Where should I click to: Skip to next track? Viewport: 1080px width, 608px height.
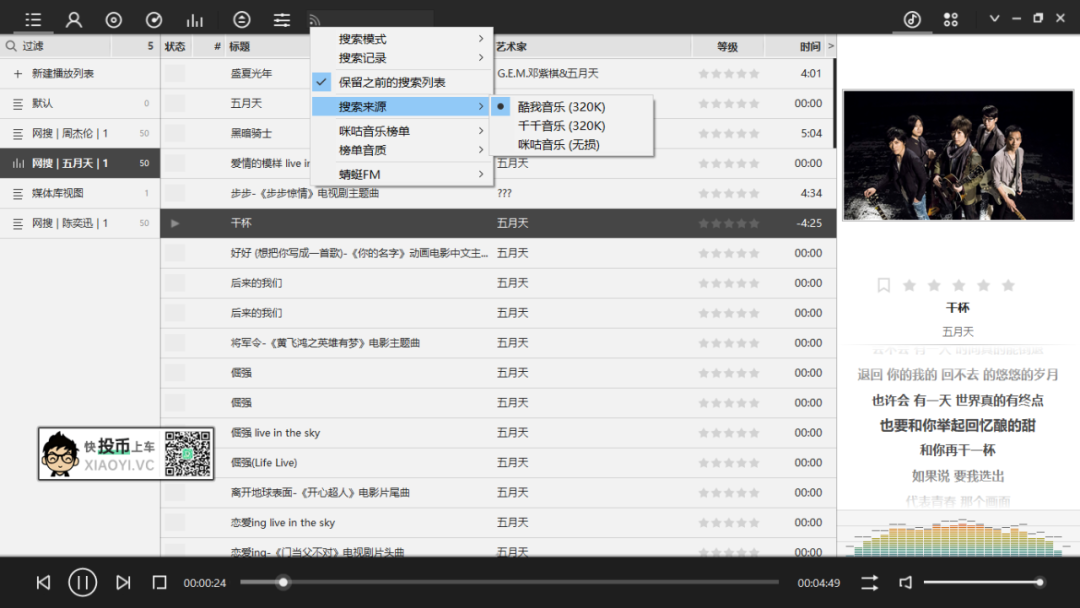click(x=123, y=583)
